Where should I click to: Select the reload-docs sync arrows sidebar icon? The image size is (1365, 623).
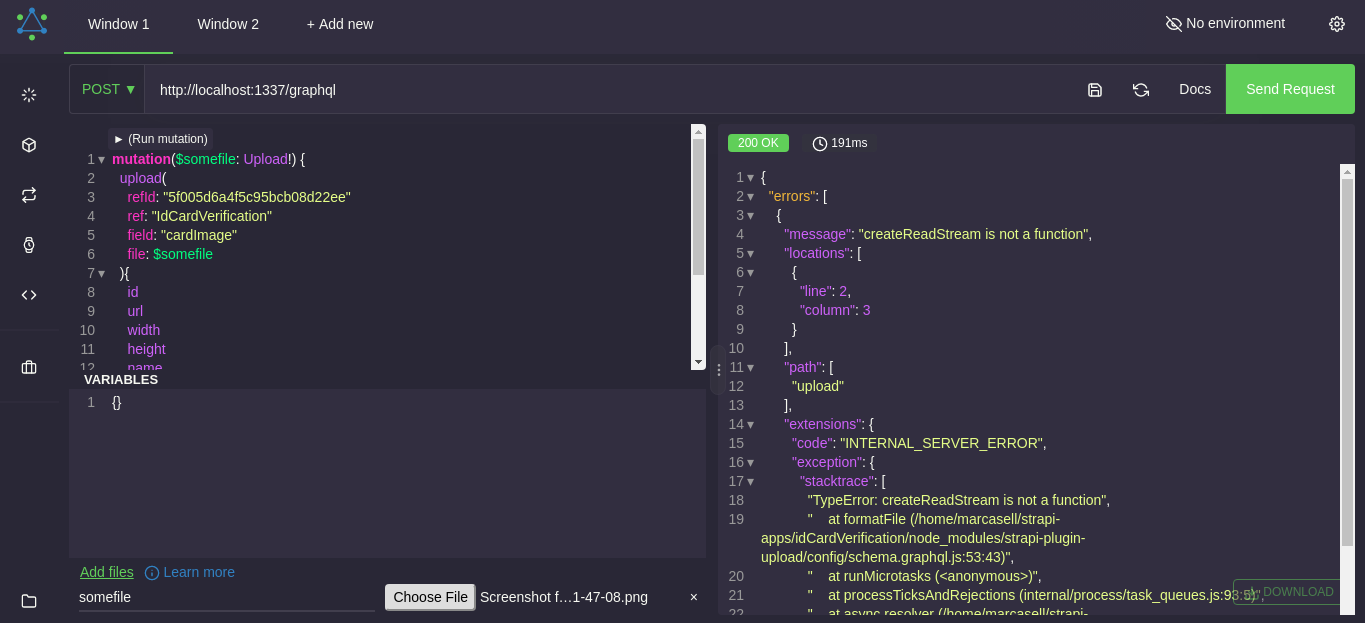point(29,195)
